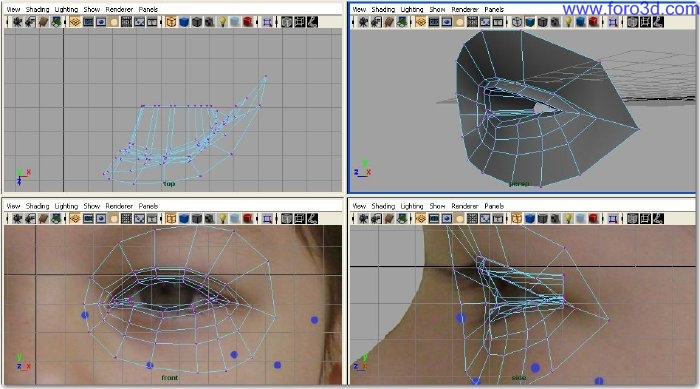Toggle Safe Action in front panel toolbar
The image size is (700, 389).
pyautogui.click(x=139, y=218)
